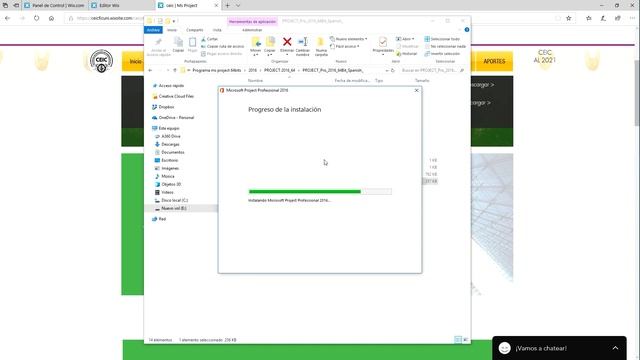The height and width of the screenshot is (360, 640).
Task: Open the Archivo tab in Explorer
Action: coord(153,30)
